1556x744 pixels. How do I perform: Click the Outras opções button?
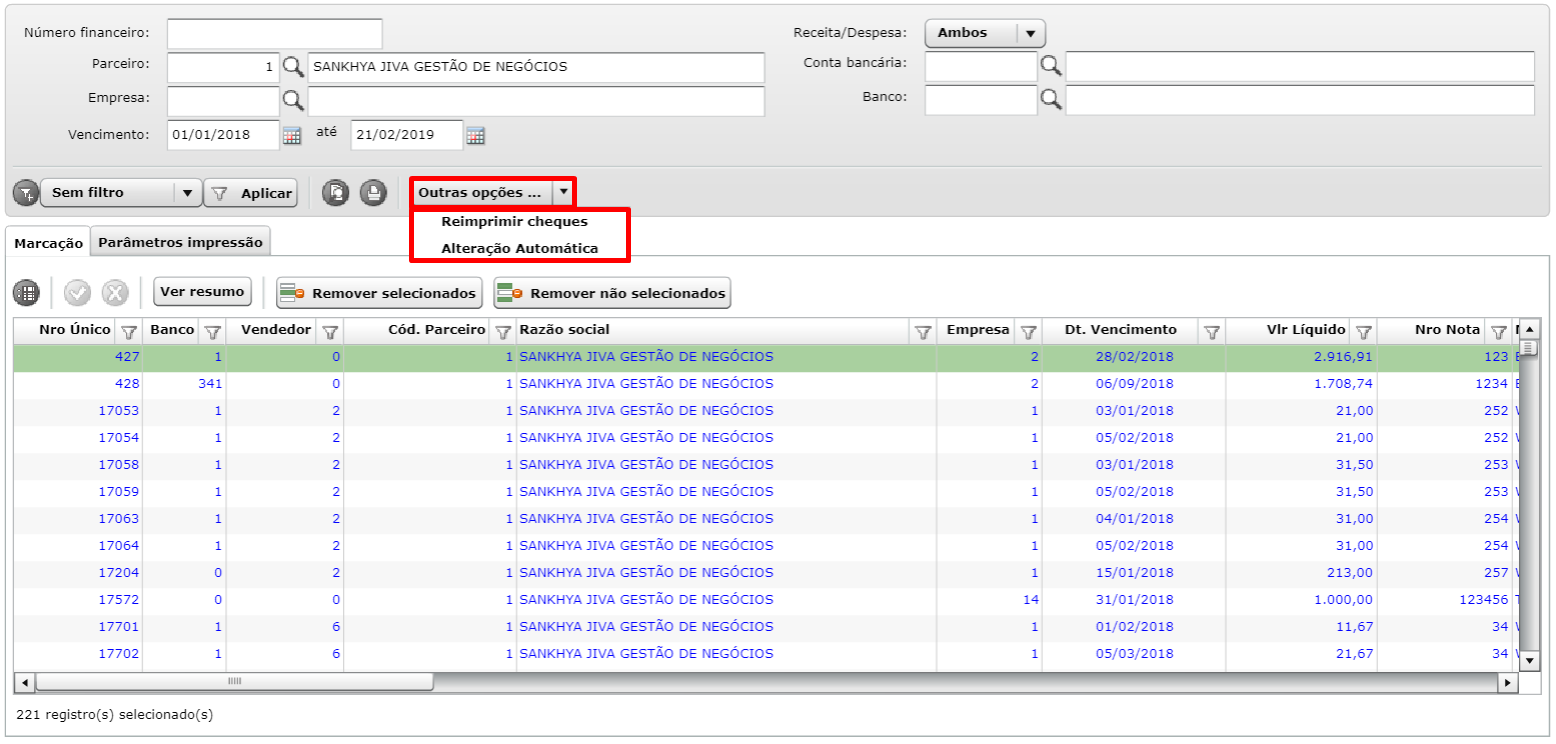(x=481, y=192)
